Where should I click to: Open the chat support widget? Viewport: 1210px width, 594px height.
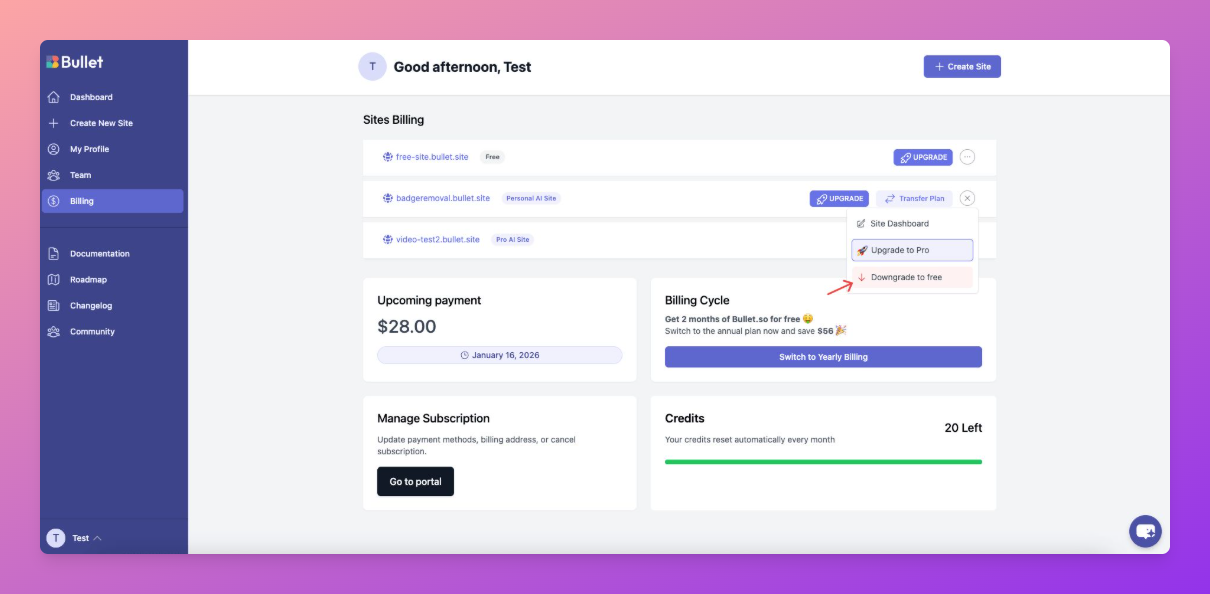[x=1145, y=531]
